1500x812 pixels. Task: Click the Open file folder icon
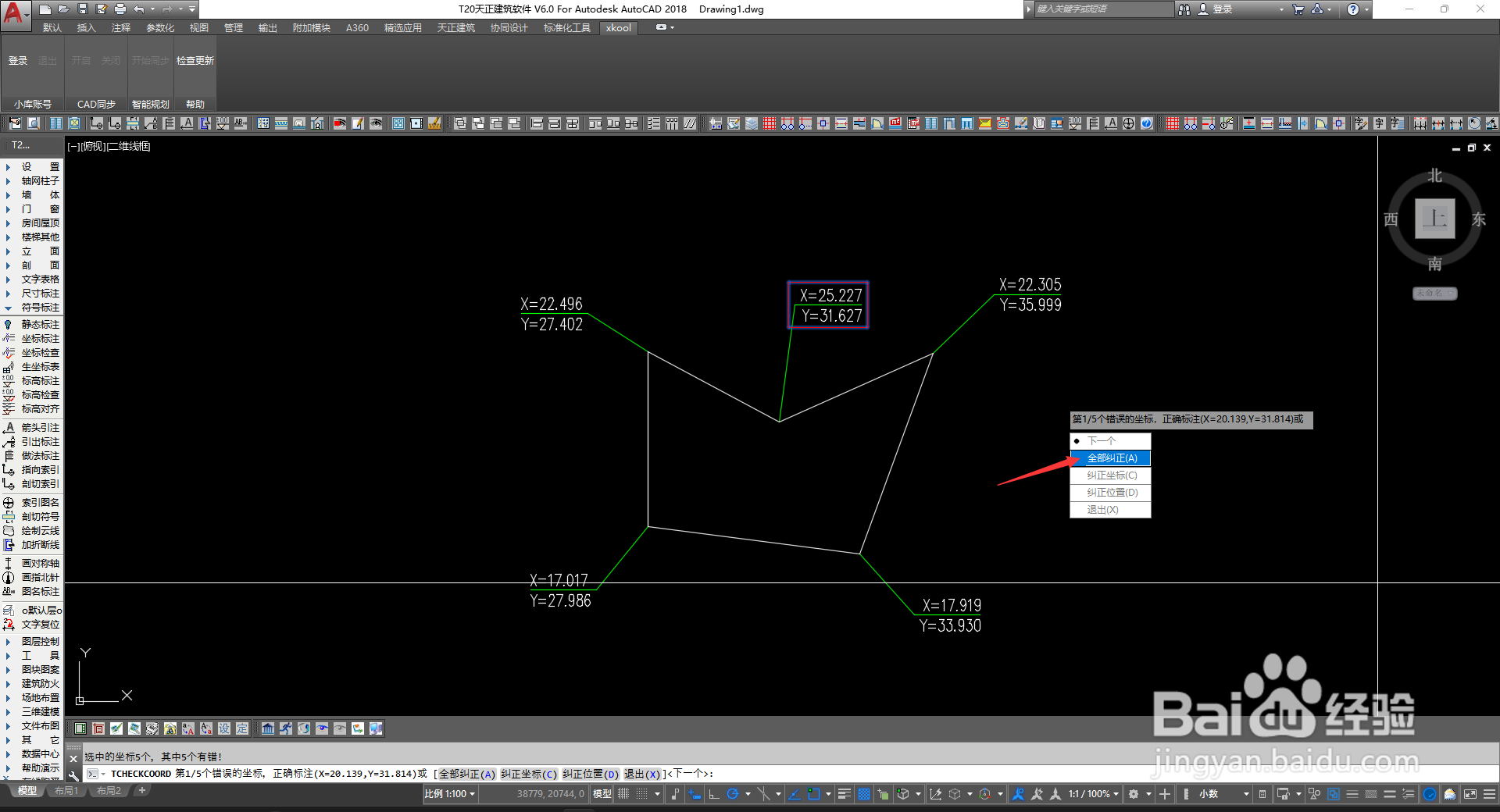[x=64, y=9]
